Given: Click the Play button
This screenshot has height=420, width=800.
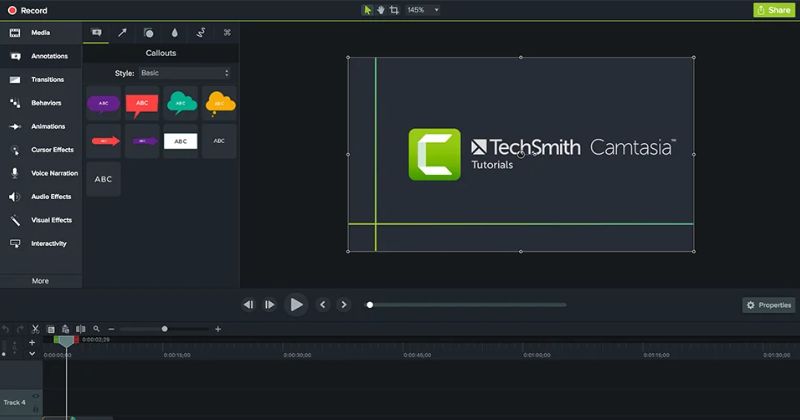Looking at the screenshot, I should click(296, 305).
